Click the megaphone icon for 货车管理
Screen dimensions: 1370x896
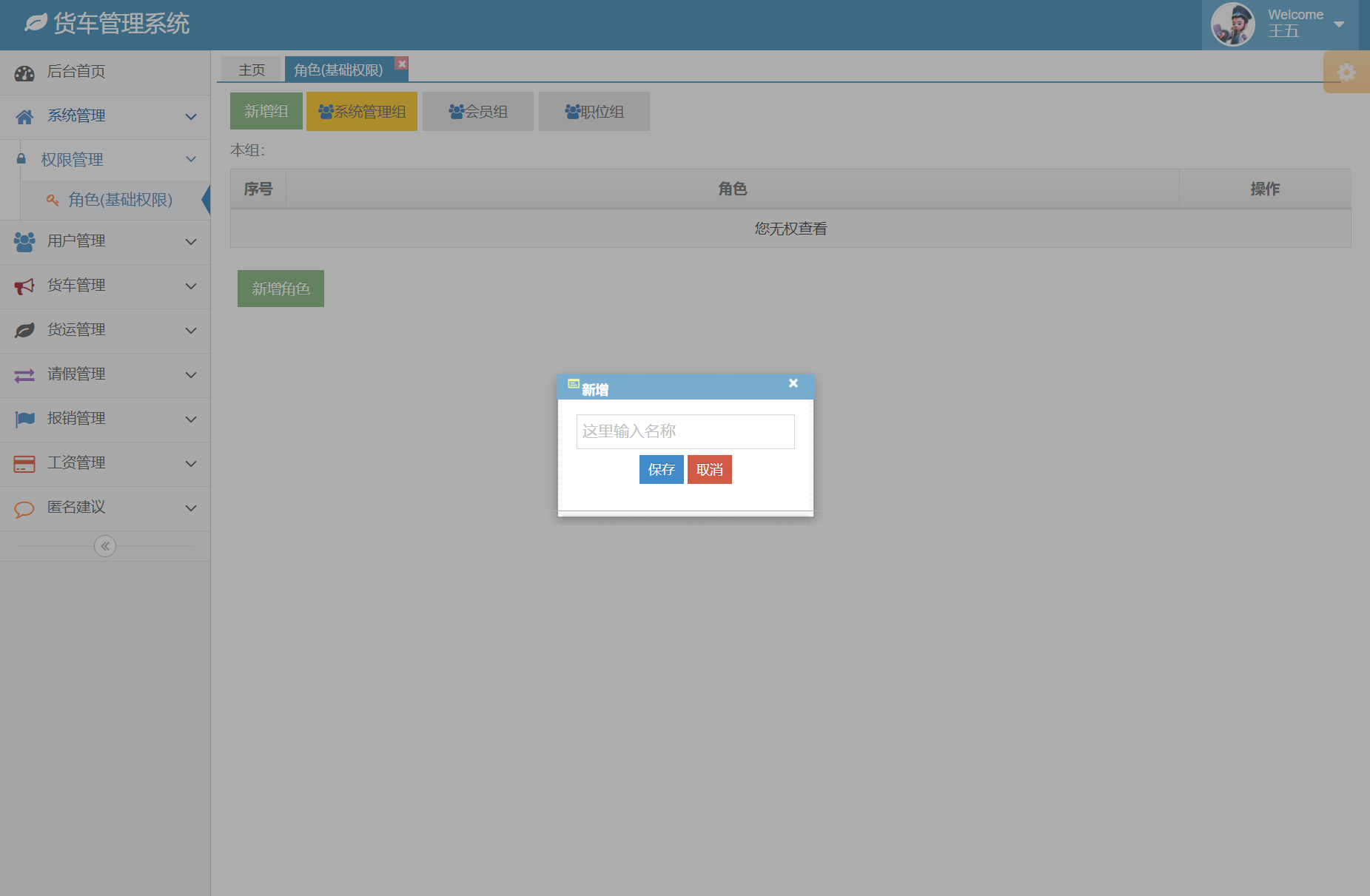[24, 286]
